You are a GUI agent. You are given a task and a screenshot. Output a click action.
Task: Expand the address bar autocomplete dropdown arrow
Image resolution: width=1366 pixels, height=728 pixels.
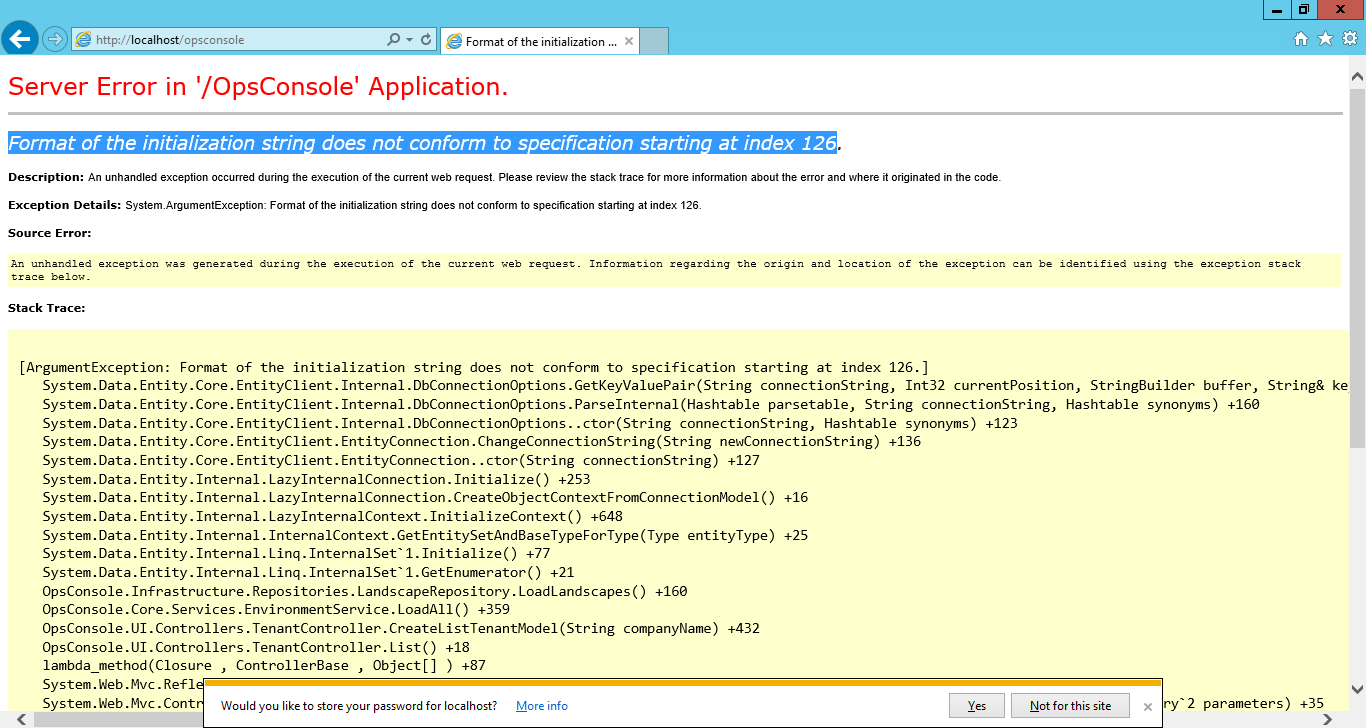[409, 40]
